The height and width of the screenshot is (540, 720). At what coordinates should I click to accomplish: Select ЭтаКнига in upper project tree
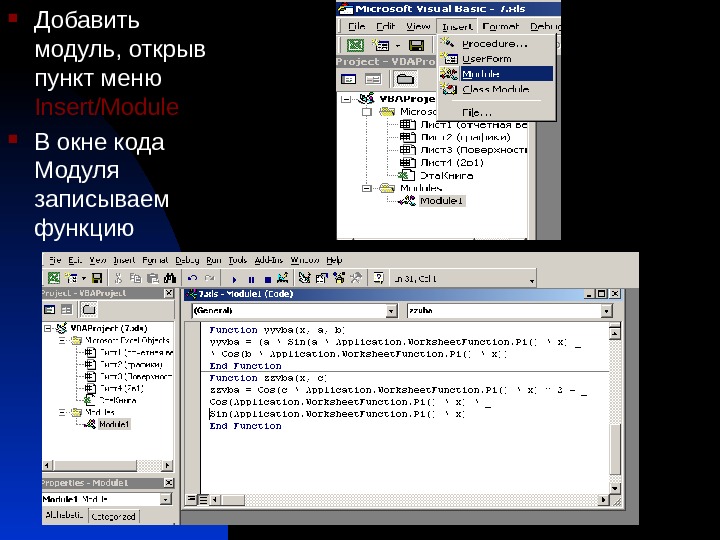coord(446,175)
